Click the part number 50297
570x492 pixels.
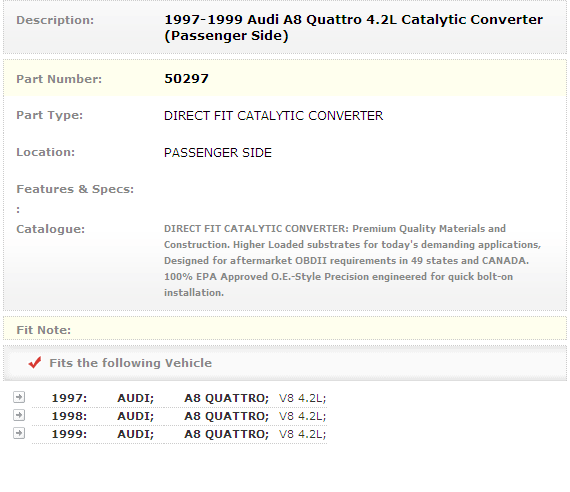coord(186,79)
